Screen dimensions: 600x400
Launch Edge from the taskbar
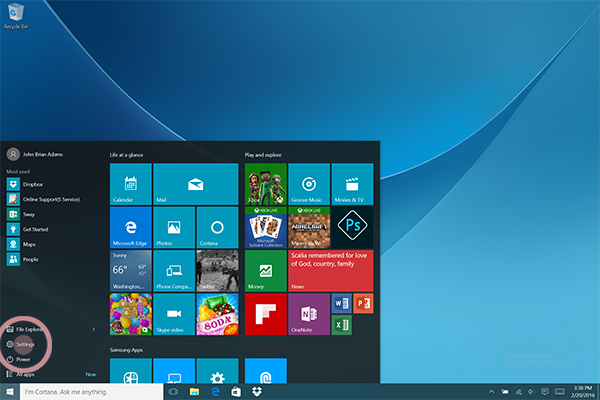tap(215, 392)
